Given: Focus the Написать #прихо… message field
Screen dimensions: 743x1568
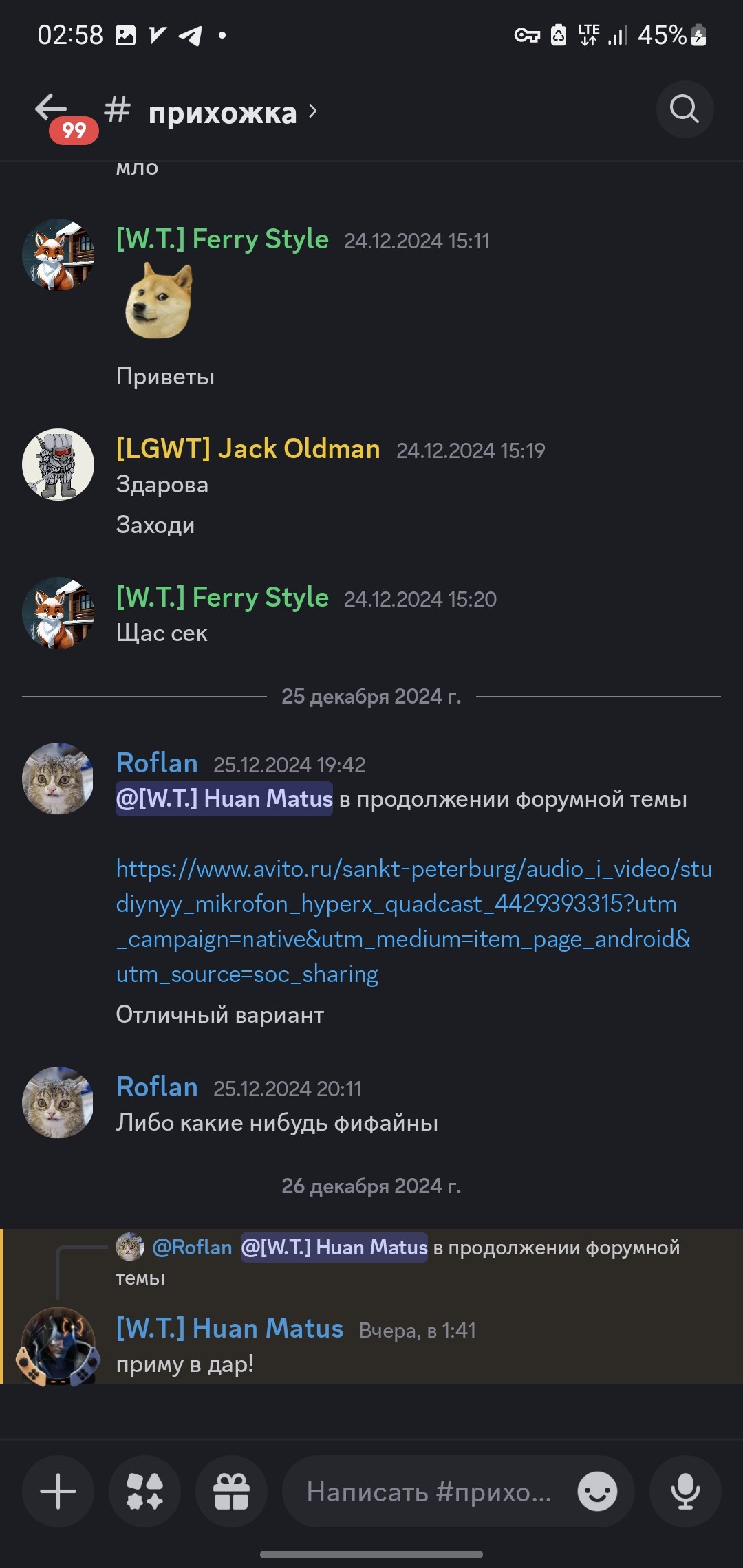Looking at the screenshot, I should coord(429,1492).
